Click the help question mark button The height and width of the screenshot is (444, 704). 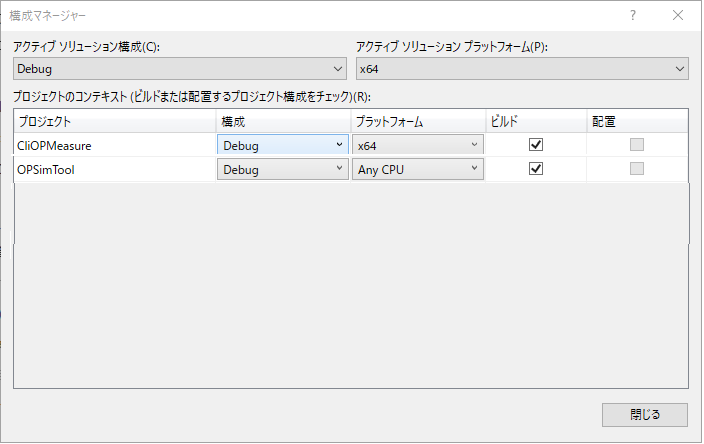pos(633,16)
